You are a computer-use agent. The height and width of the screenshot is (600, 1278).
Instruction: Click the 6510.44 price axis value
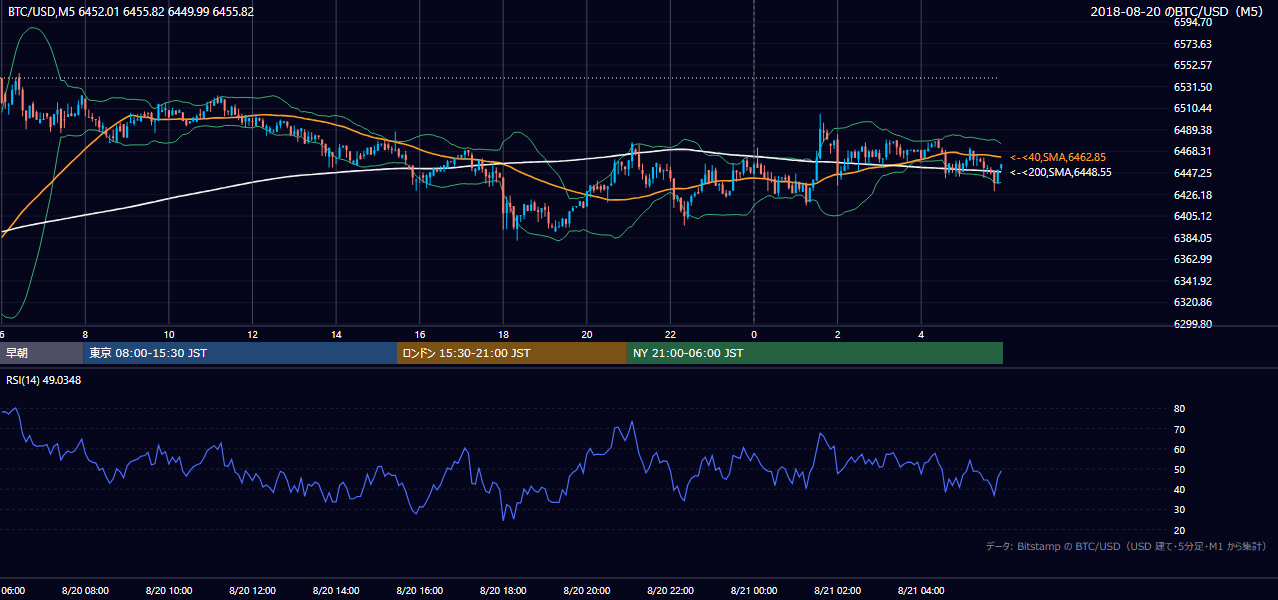click(1193, 108)
